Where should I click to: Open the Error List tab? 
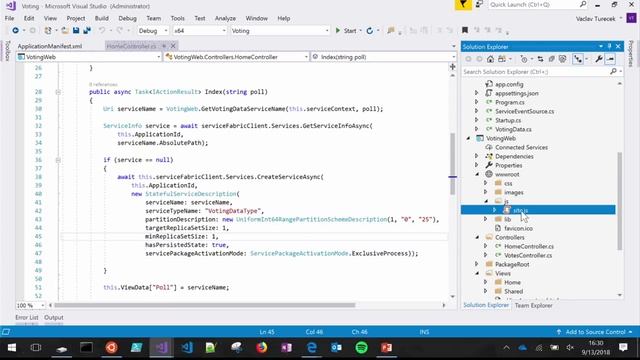pyautogui.click(x=27, y=317)
